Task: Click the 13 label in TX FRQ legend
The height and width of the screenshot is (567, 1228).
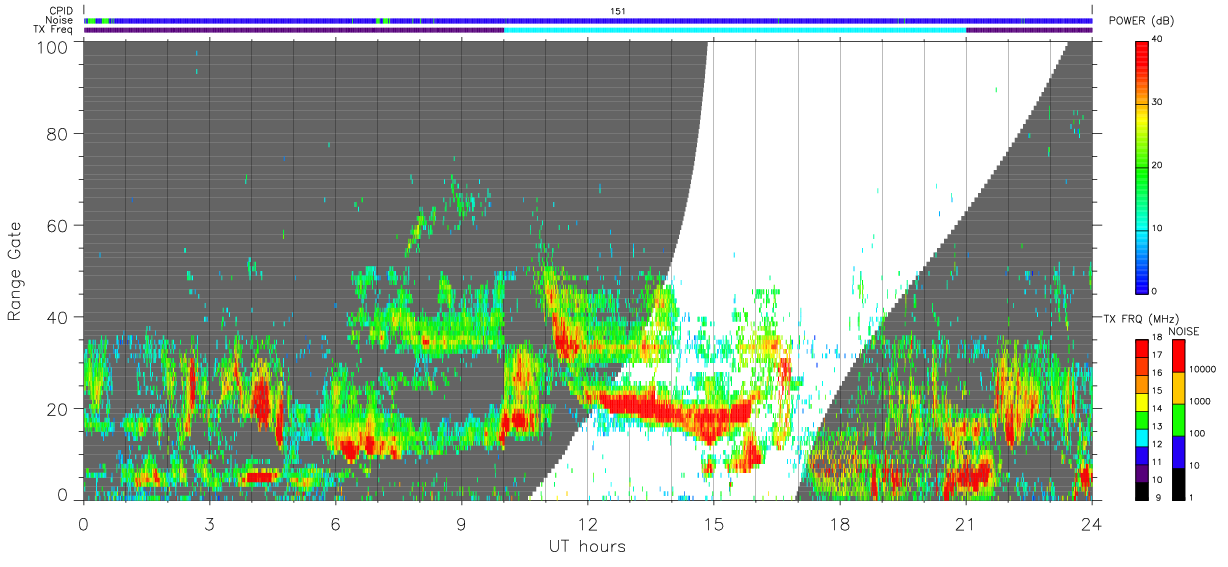Action: pos(1157,426)
